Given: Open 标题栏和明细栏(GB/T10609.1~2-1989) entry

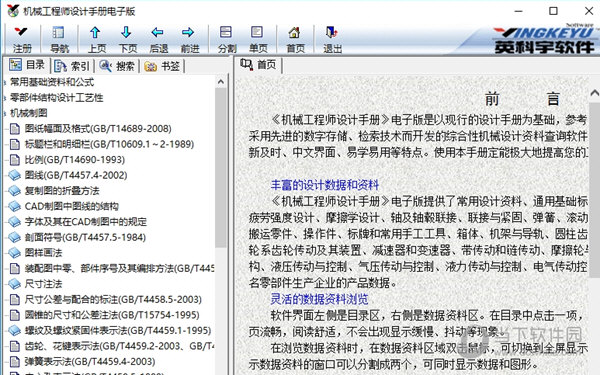Looking at the screenshot, I should point(109,144).
